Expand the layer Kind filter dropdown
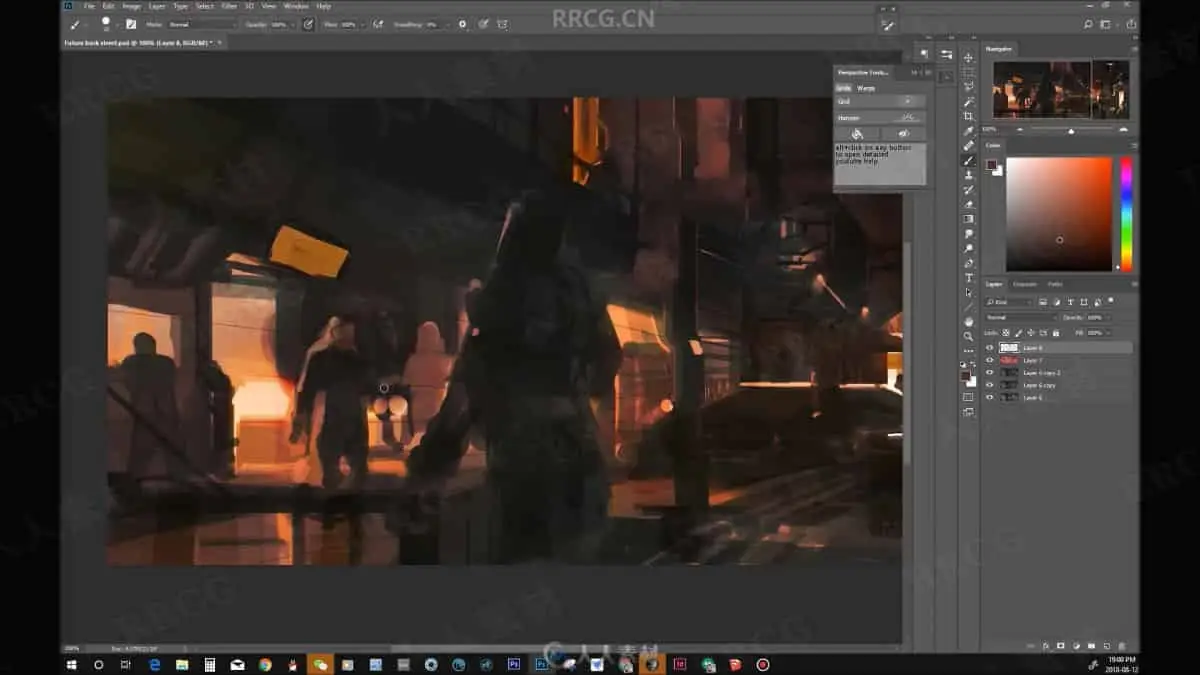Viewport: 1200px width, 675px height. 1008,302
